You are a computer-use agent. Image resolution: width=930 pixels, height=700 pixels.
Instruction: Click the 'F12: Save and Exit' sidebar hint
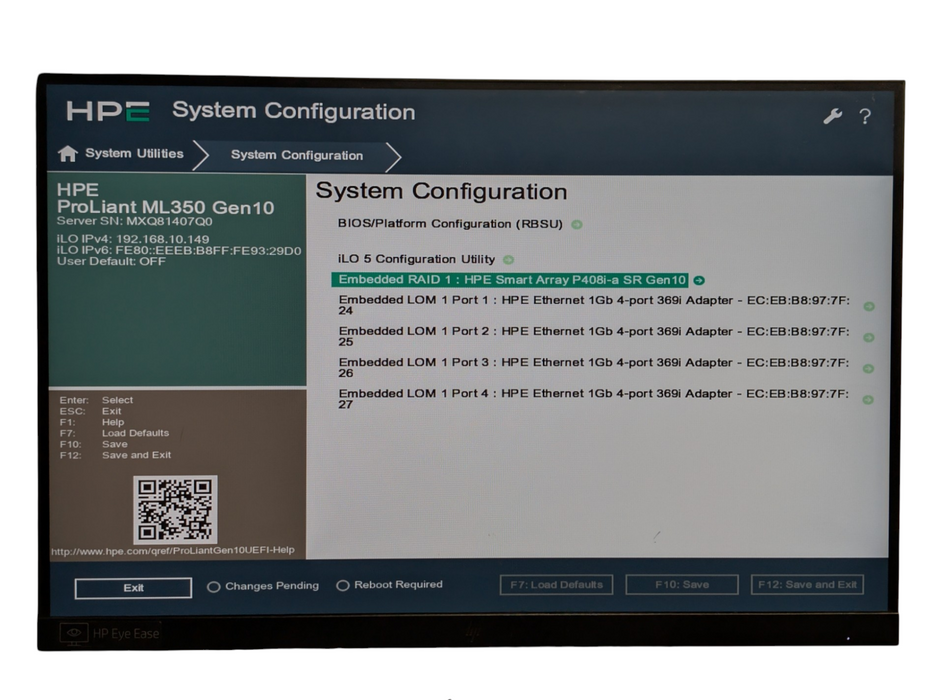[116, 455]
